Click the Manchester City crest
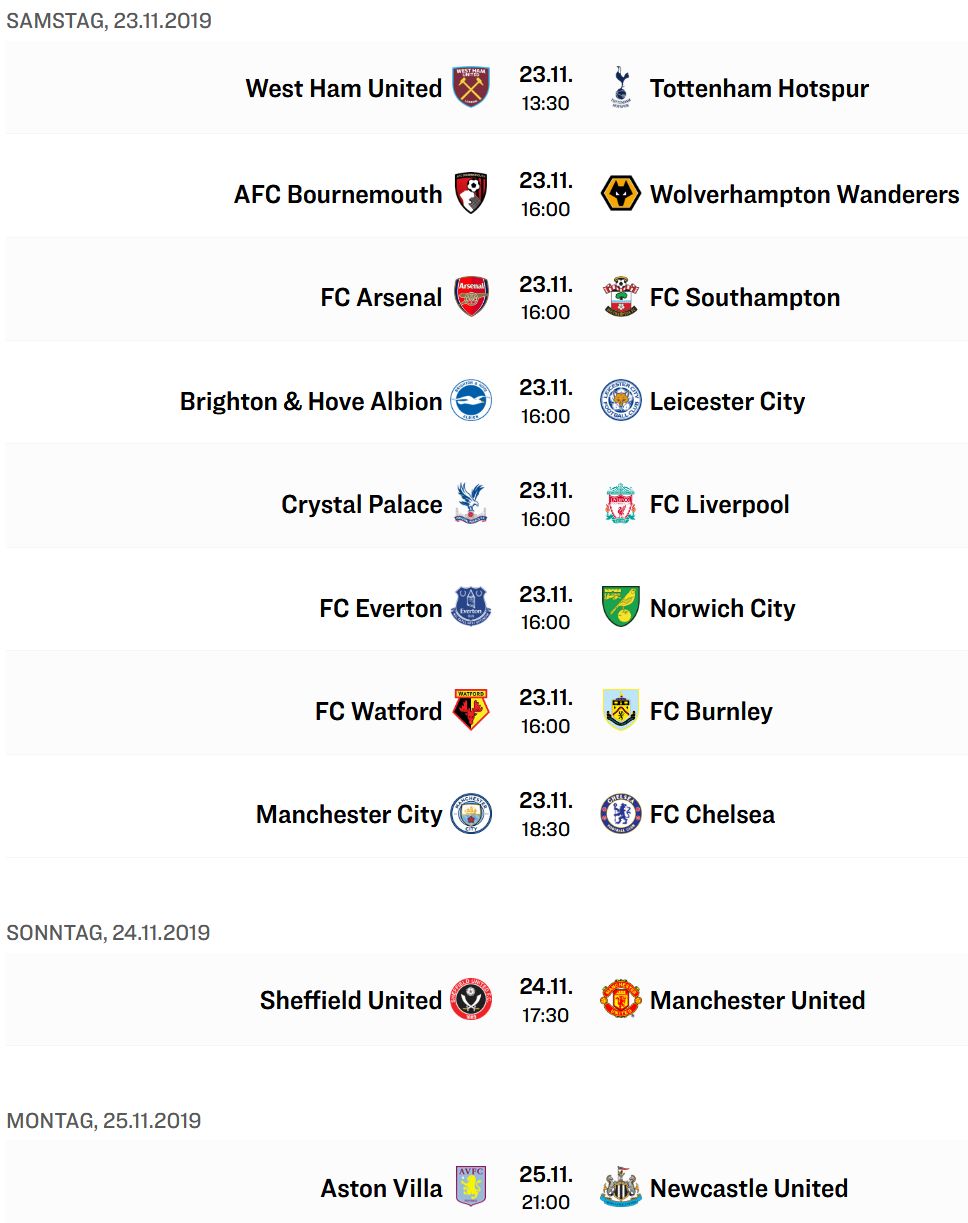 click(x=471, y=815)
